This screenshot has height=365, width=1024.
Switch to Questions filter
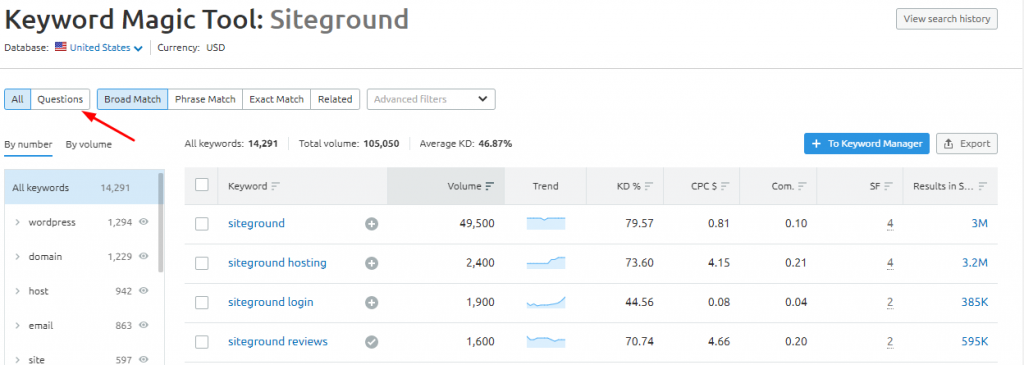pyautogui.click(x=60, y=99)
